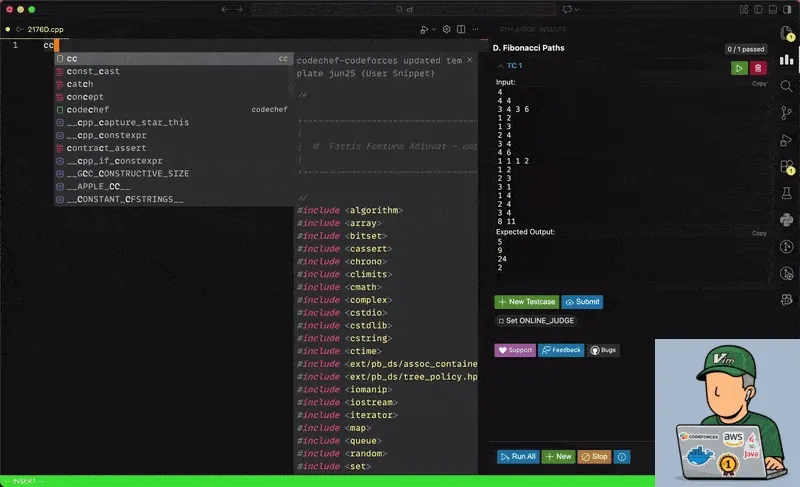Delete test case TC 1 using red trash icon
Image resolution: width=800 pixels, height=487 pixels.
pos(759,68)
